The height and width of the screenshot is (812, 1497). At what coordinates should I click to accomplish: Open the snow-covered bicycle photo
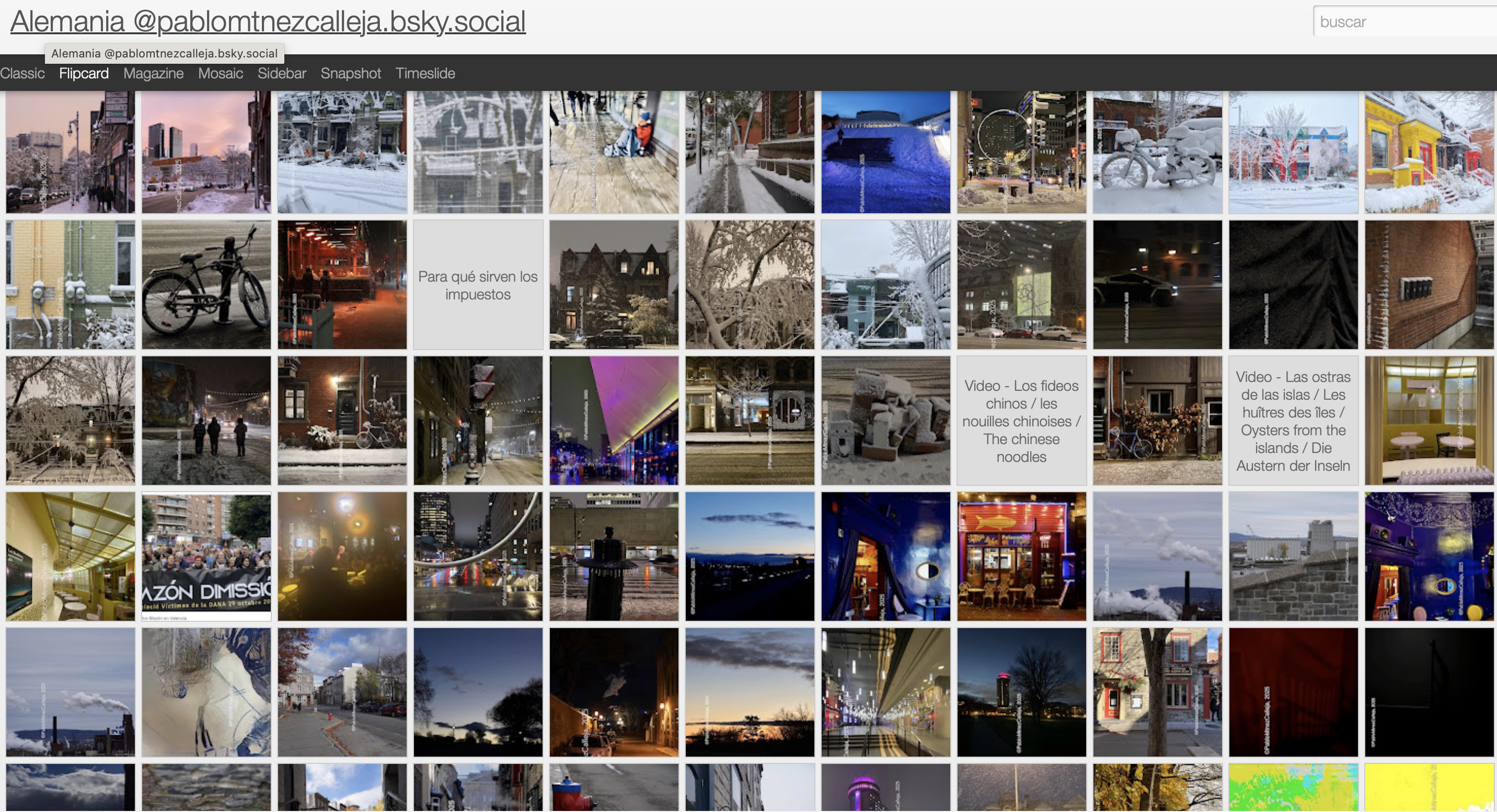[1157, 152]
